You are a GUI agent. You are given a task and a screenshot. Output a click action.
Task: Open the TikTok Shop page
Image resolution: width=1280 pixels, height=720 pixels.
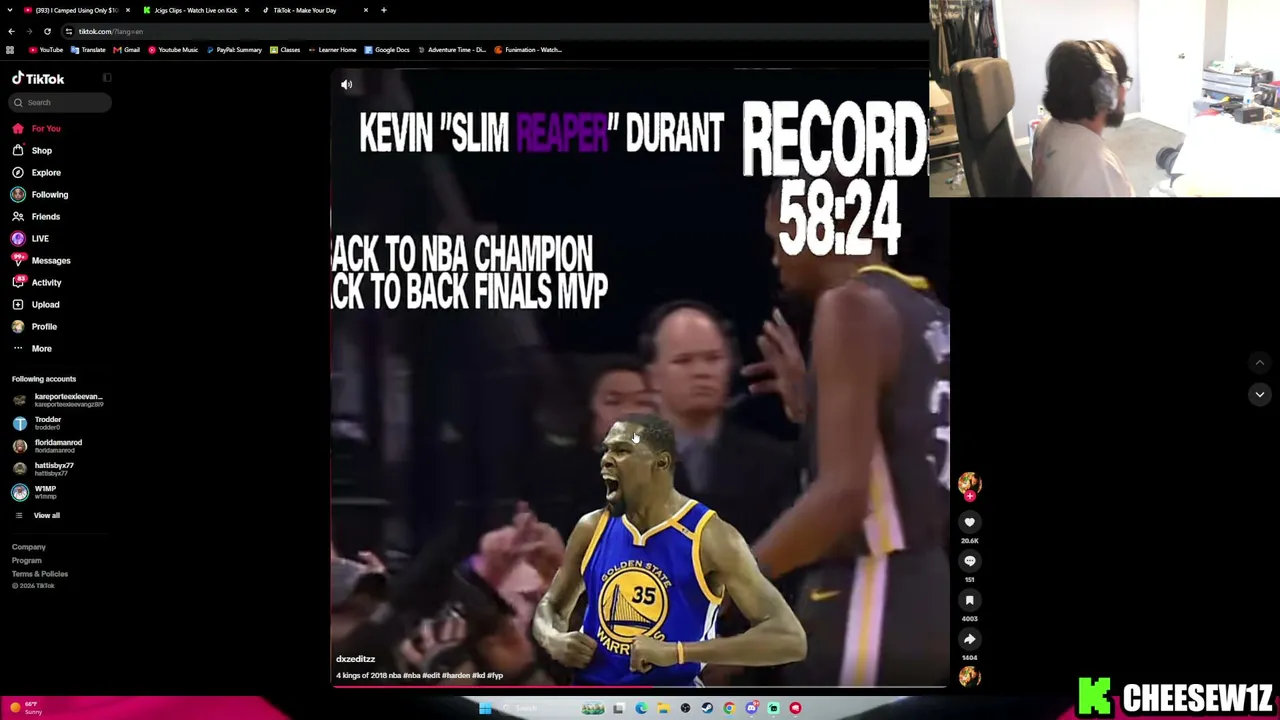coord(32,151)
